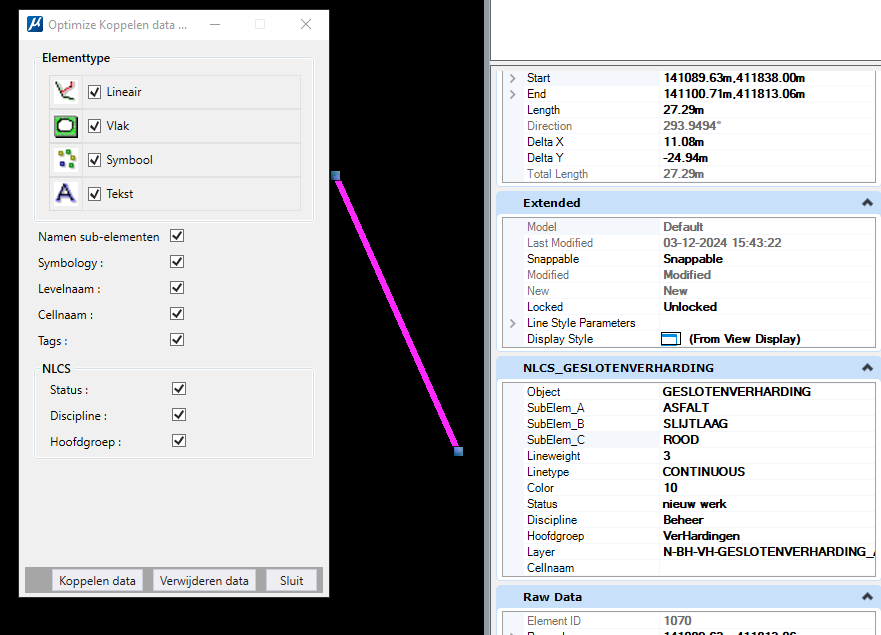Click the Delta Y value -24.94m
The width and height of the screenshot is (881, 635).
point(685,158)
